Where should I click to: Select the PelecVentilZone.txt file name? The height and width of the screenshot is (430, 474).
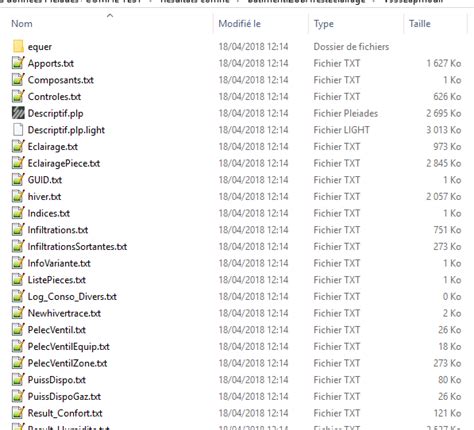pos(67,363)
